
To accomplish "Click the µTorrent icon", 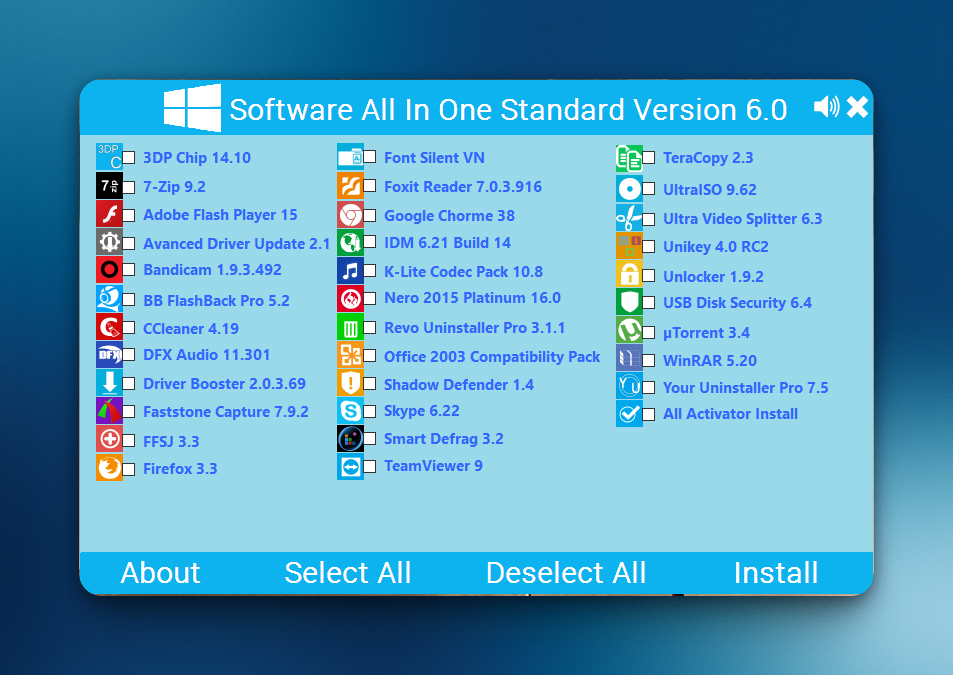I will coord(629,331).
